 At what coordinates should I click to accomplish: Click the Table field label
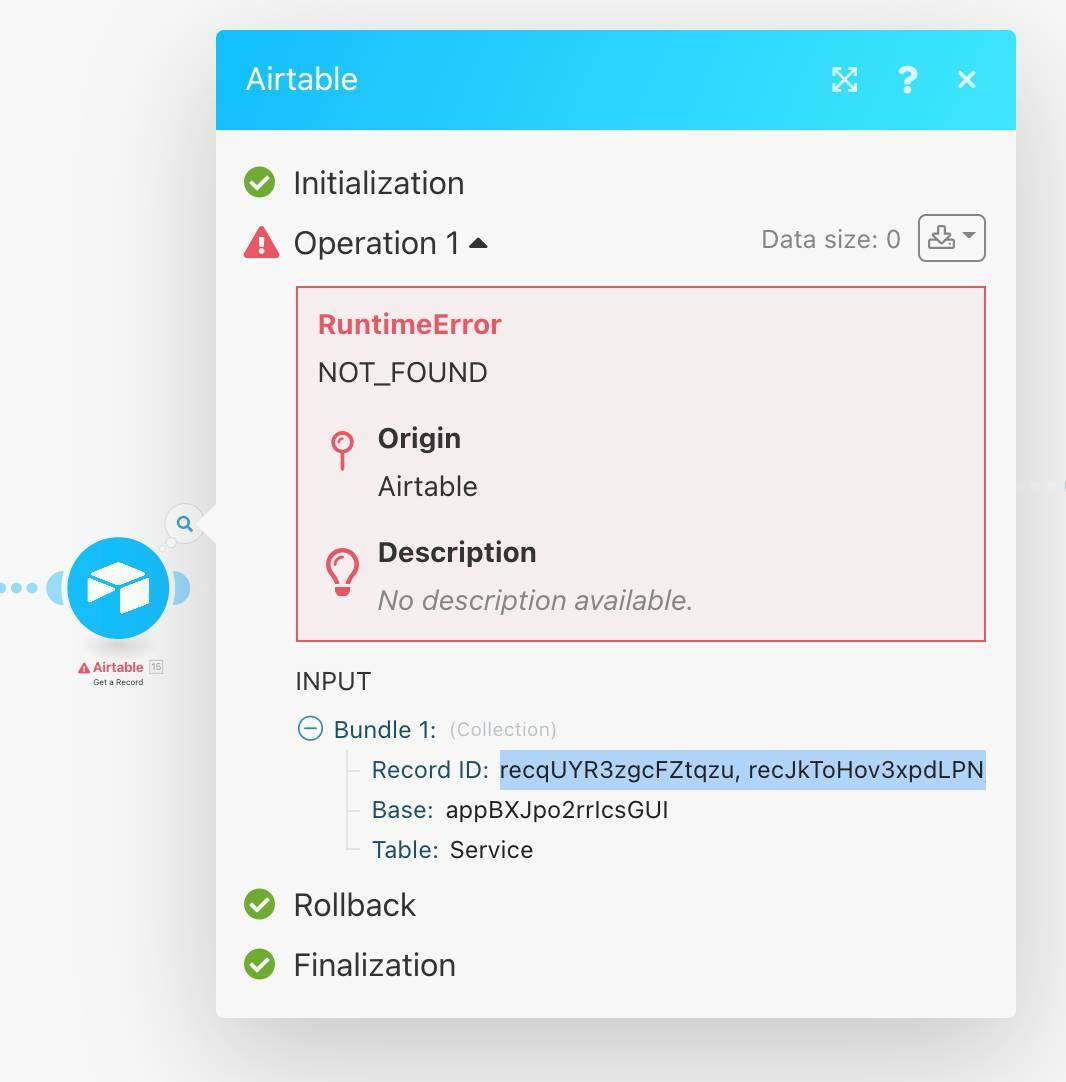(x=405, y=849)
